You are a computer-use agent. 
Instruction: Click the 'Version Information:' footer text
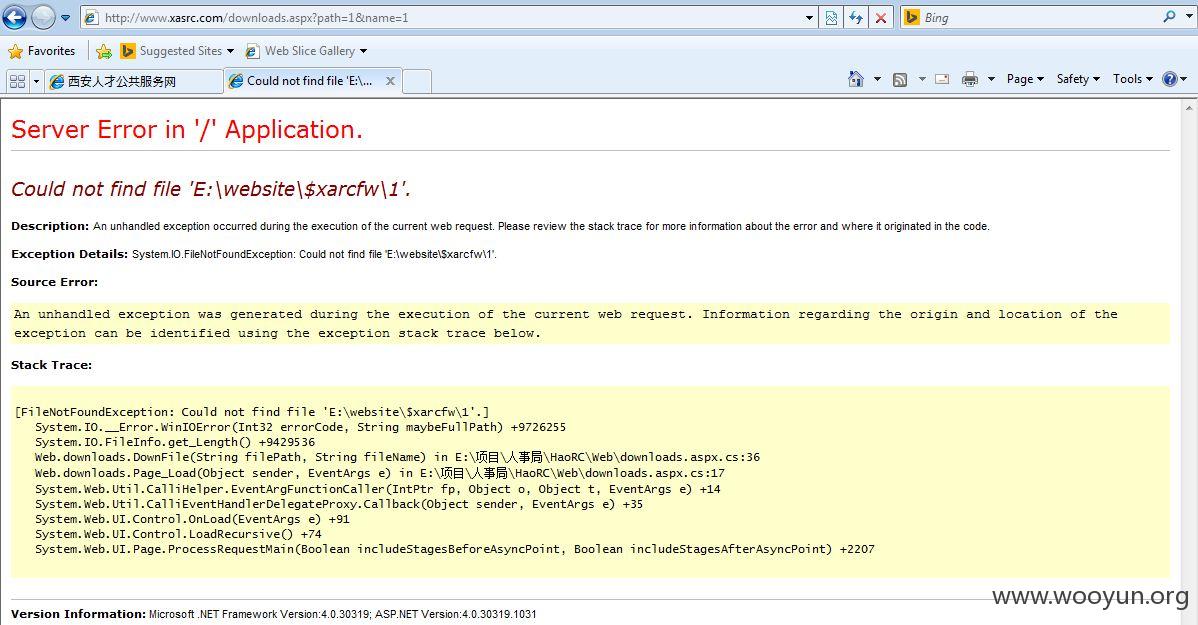(78, 614)
